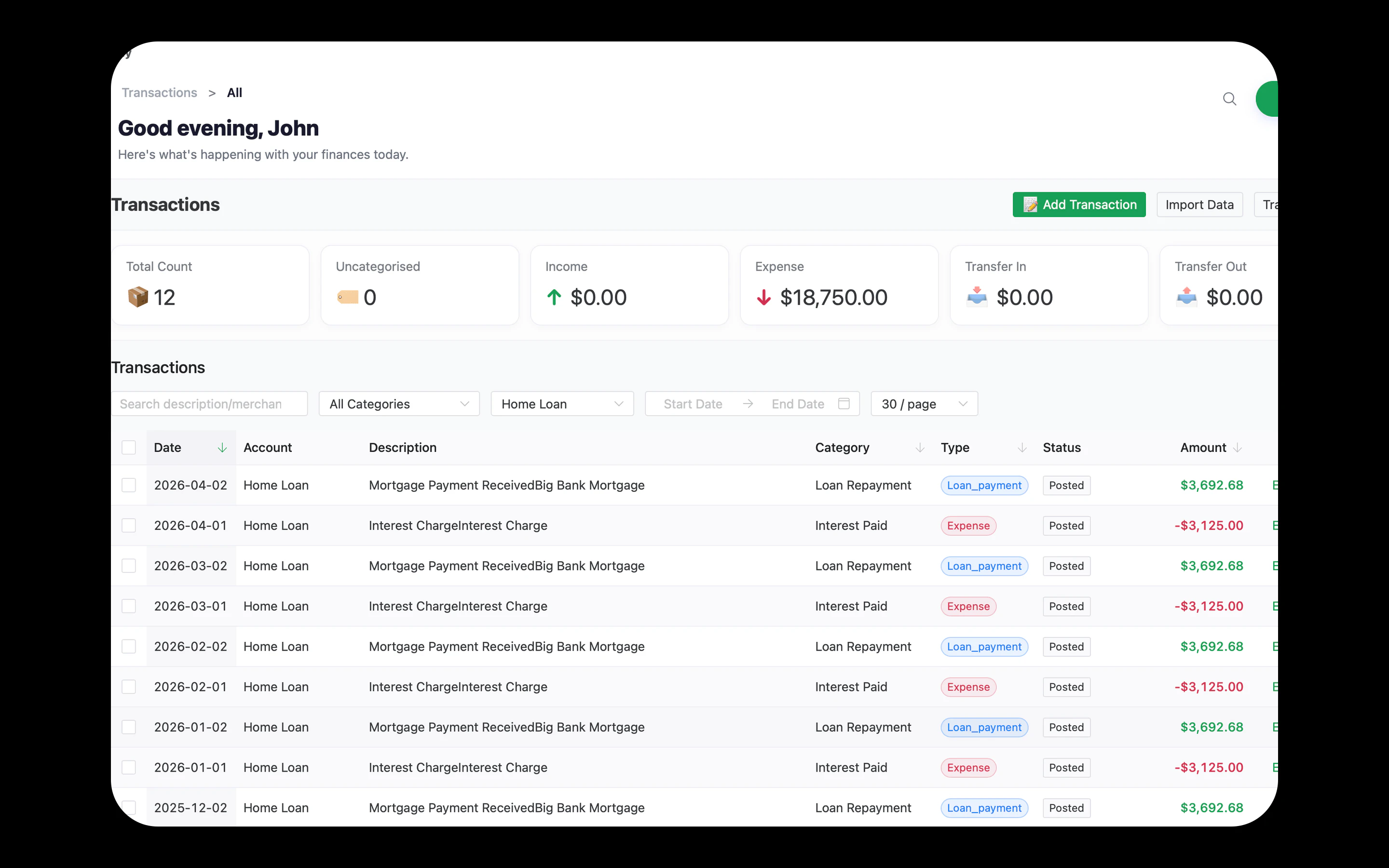Click Loan Repayment category on 2026-01-02 row

tap(863, 727)
